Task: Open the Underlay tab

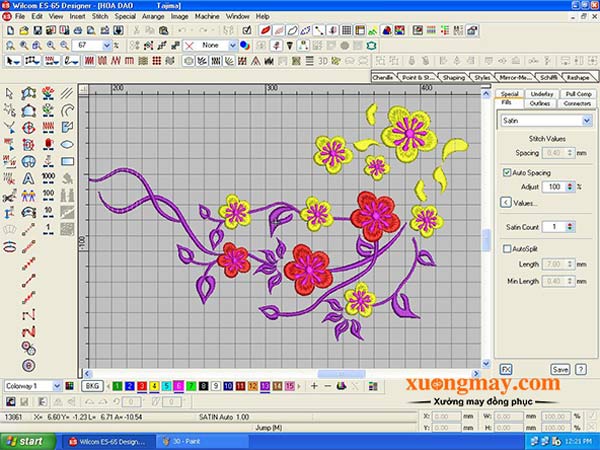Action: (541, 93)
